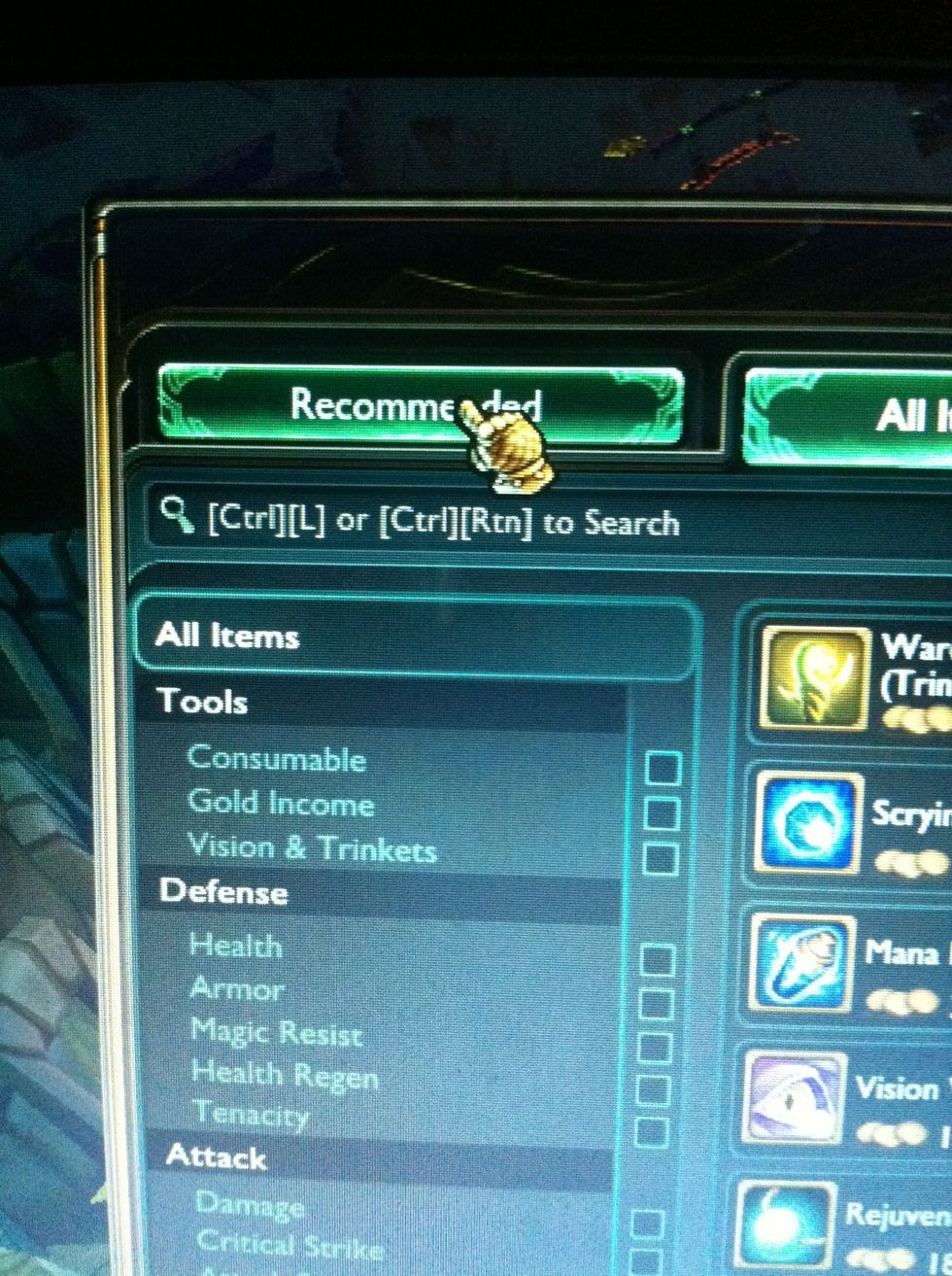Check the Armor filter box
The image size is (952, 1276).
tap(656, 1005)
